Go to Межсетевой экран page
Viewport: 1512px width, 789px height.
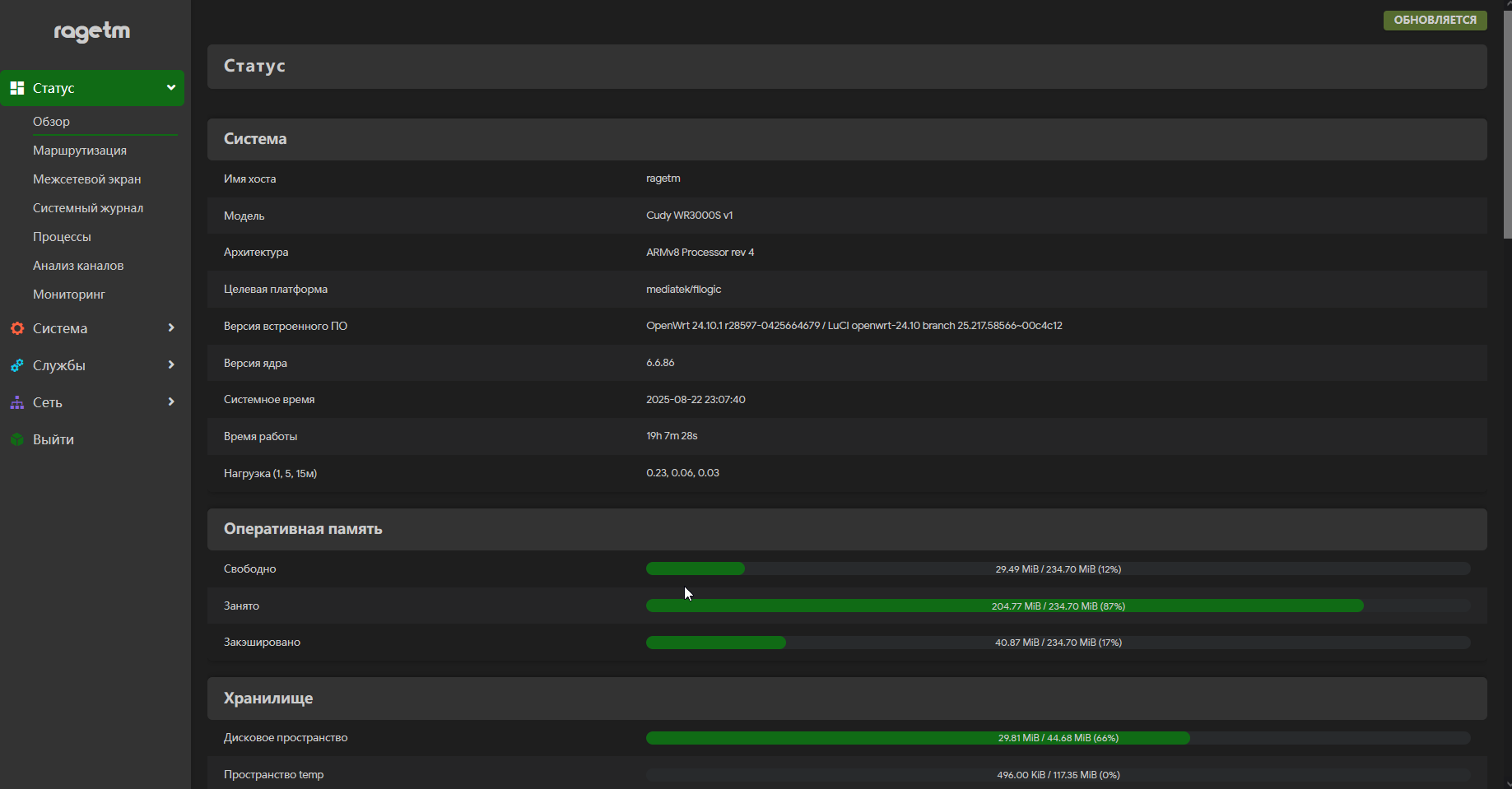click(86, 179)
